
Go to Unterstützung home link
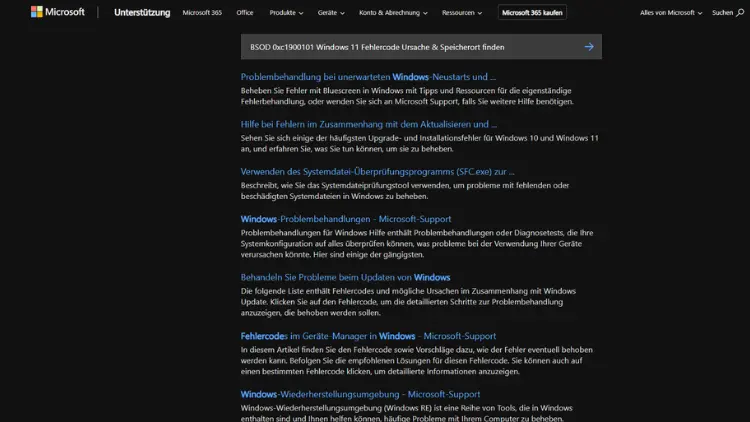coord(142,13)
